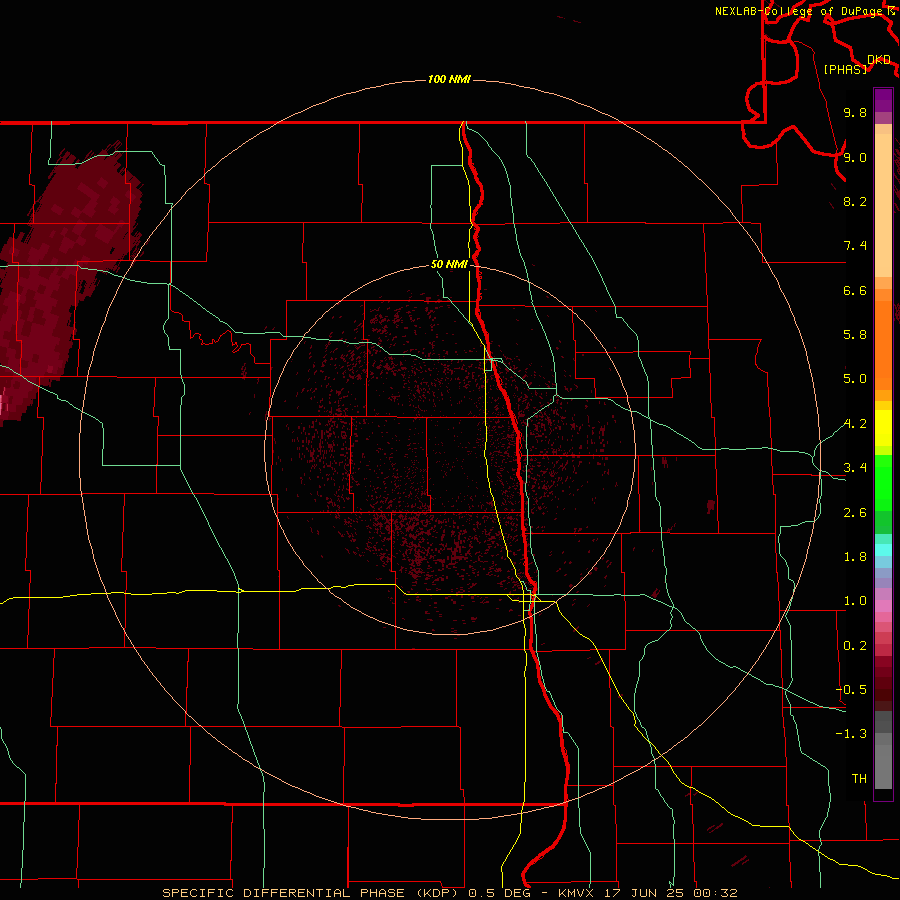This screenshot has height=900, width=900.
Task: Click the yellow segment of the color bar
Action: (x=883, y=428)
